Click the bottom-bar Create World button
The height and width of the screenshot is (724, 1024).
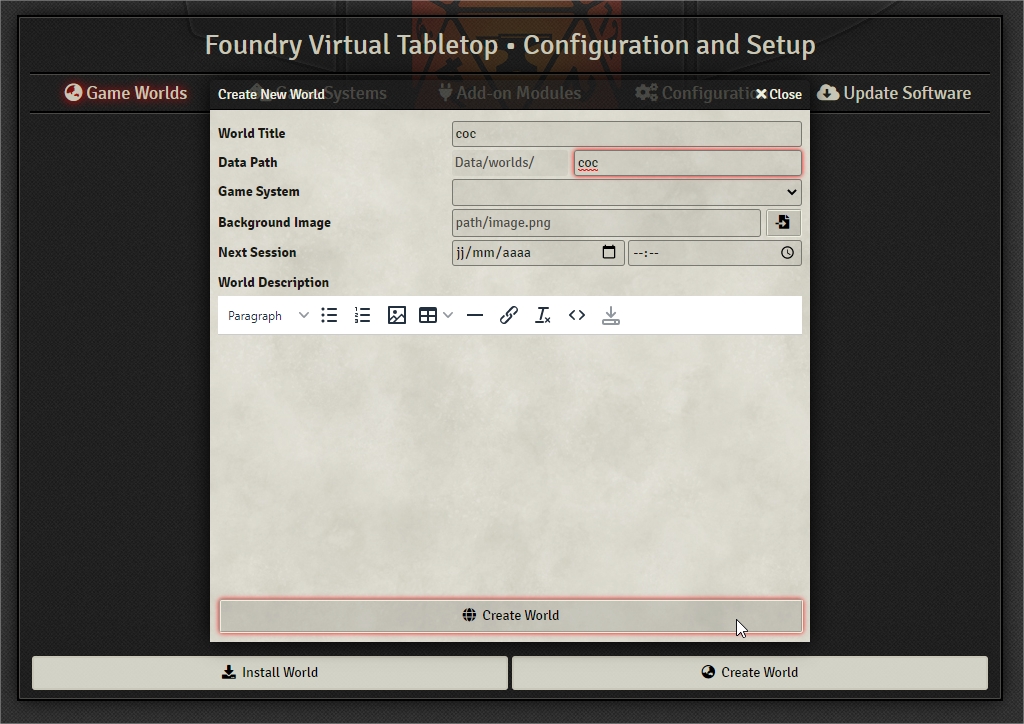click(x=750, y=672)
